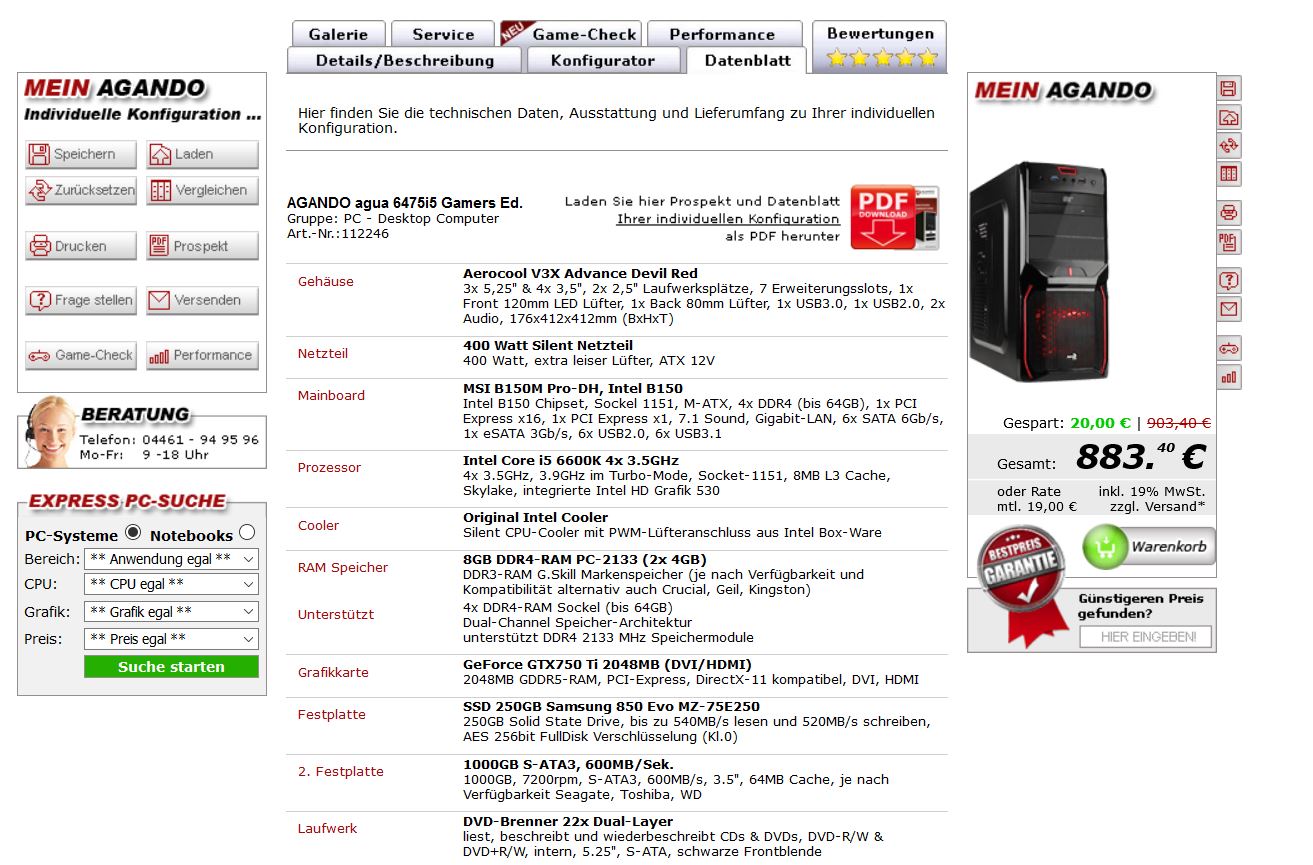This screenshot has height=865, width=1313.
Task: Click the Versenden button
Action: point(202,300)
